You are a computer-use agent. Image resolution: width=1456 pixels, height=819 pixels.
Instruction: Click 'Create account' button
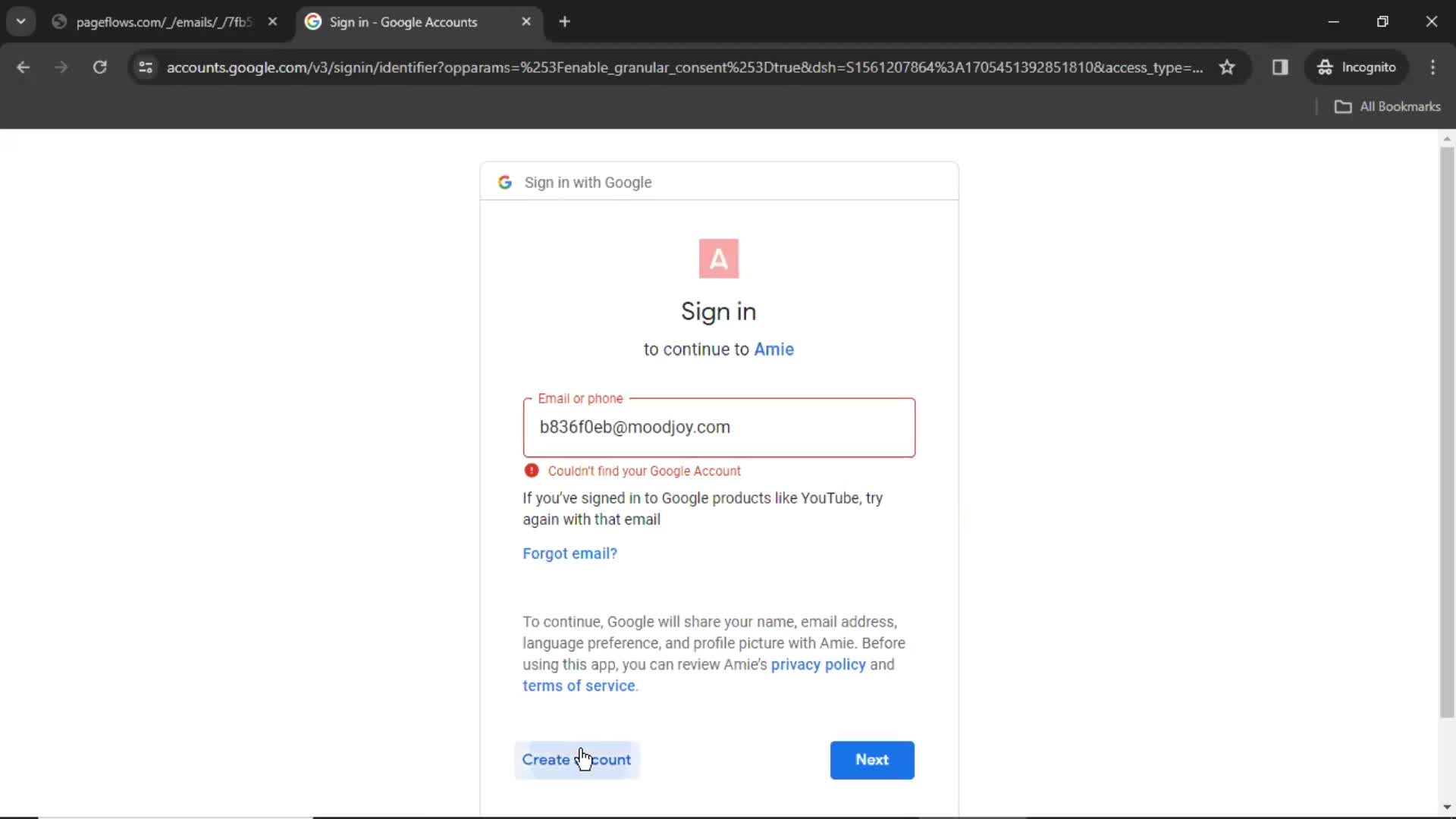577,759
